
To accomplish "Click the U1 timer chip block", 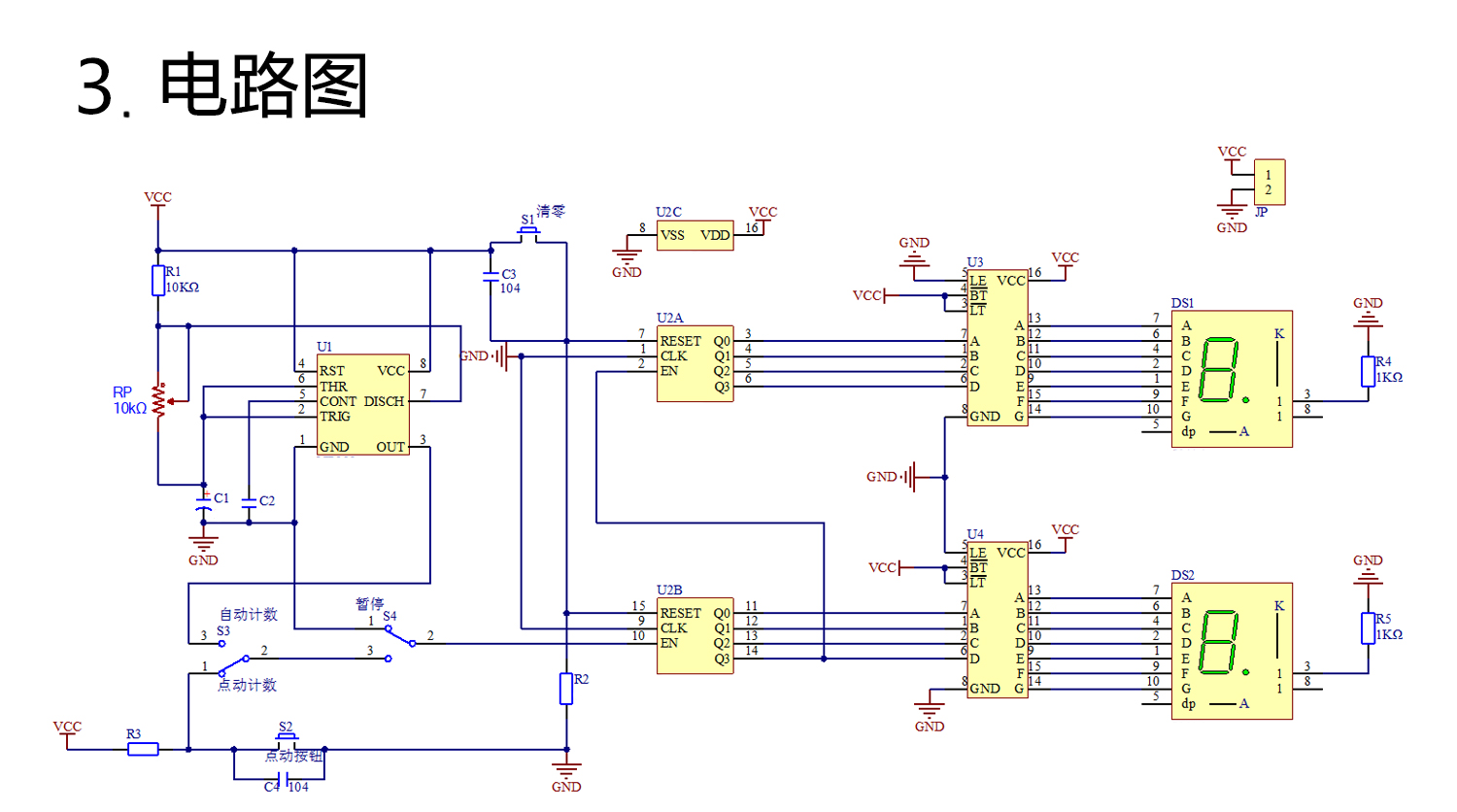I will [362, 404].
